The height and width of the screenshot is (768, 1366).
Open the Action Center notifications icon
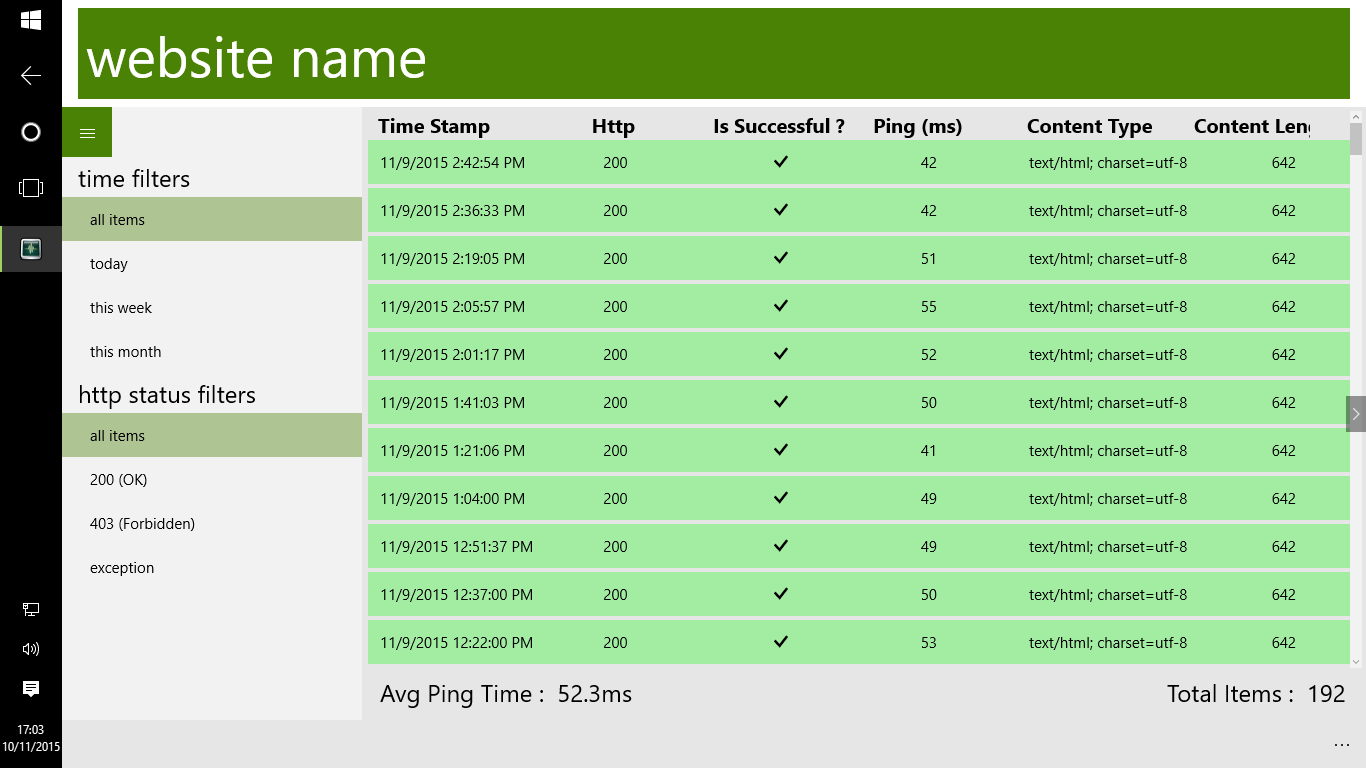tap(31, 688)
